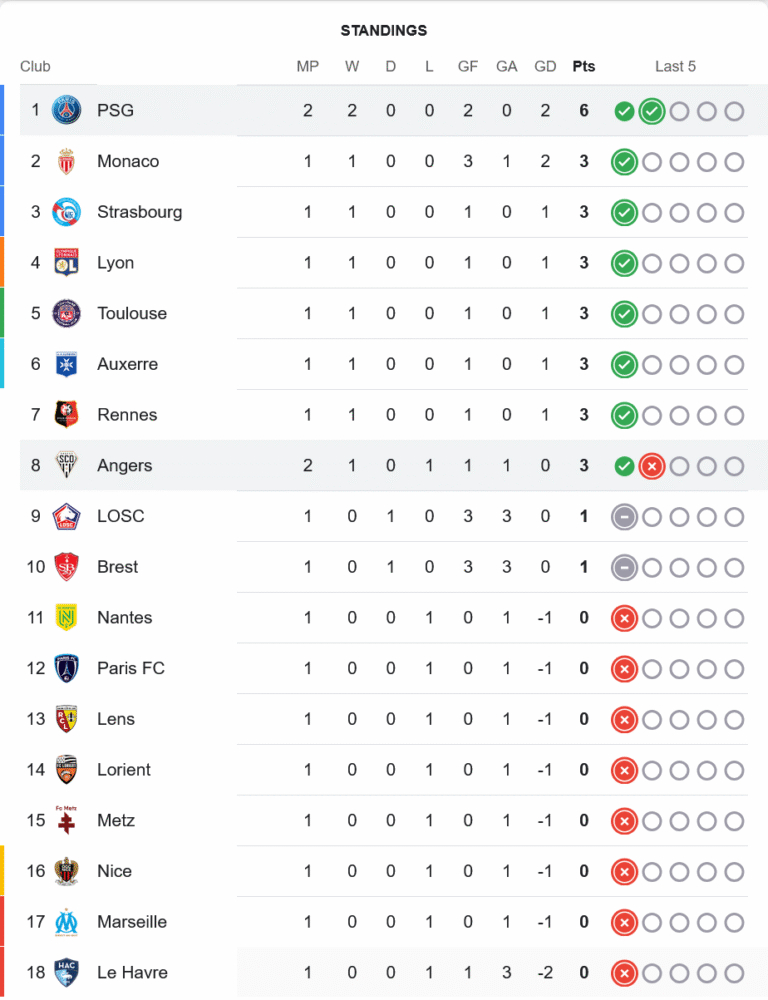Viewport: 768px width, 1000px height.
Task: Select the MP column header
Action: coord(308,67)
